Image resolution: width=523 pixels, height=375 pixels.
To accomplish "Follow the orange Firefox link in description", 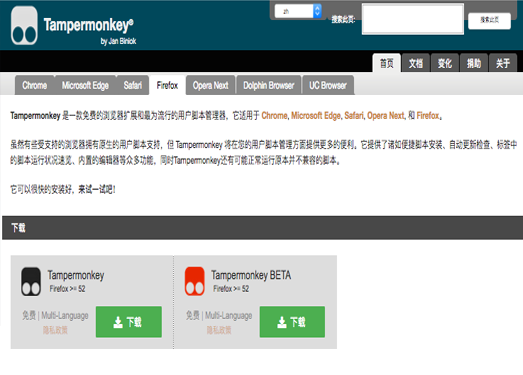I will 428,115.
